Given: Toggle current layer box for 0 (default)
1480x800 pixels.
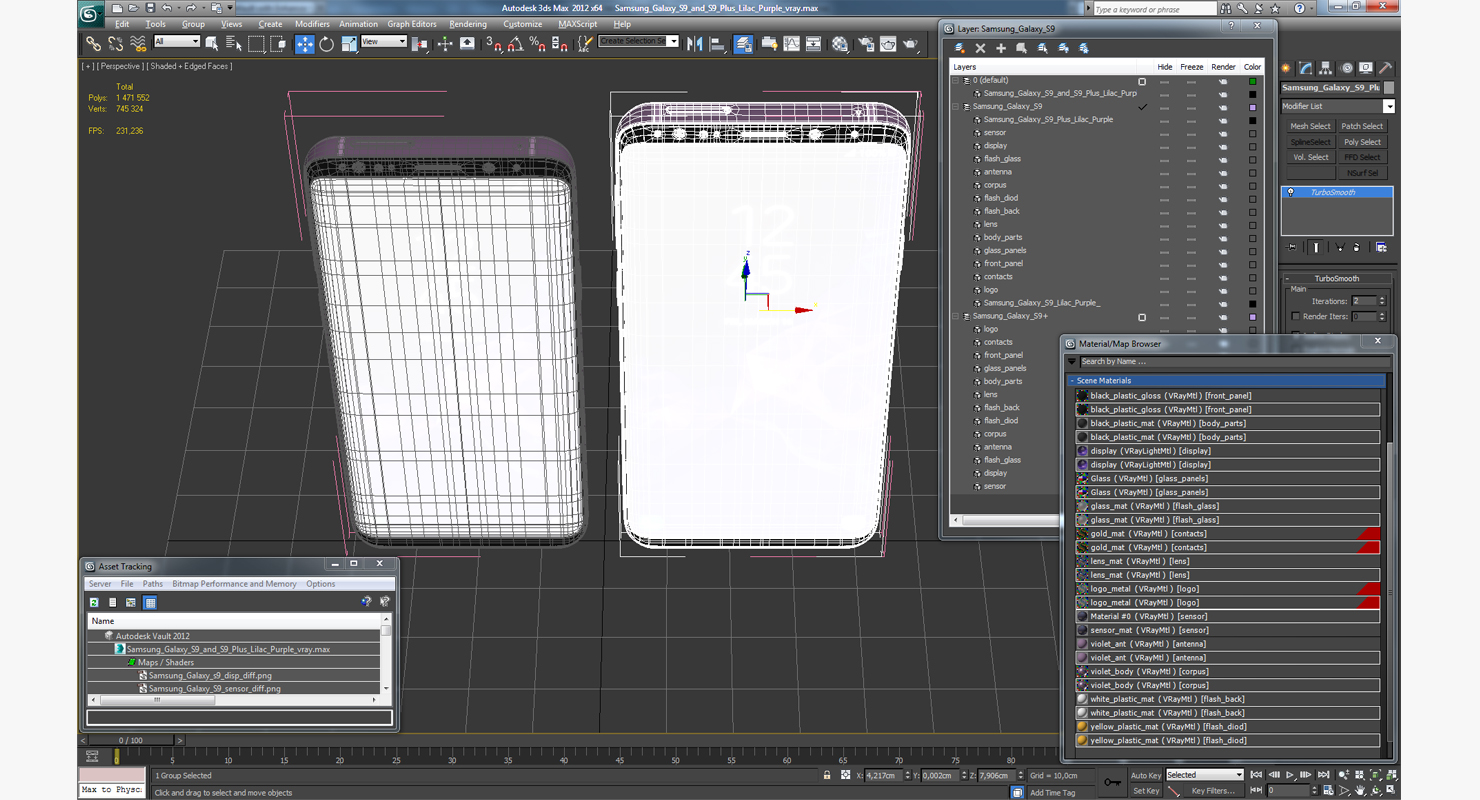Looking at the screenshot, I should [1142, 81].
